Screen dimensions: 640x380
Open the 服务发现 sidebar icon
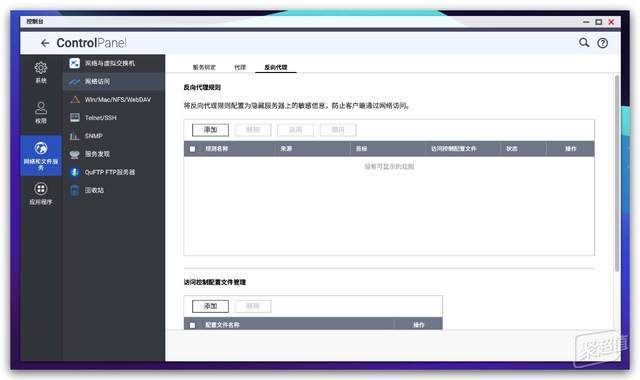coord(75,154)
